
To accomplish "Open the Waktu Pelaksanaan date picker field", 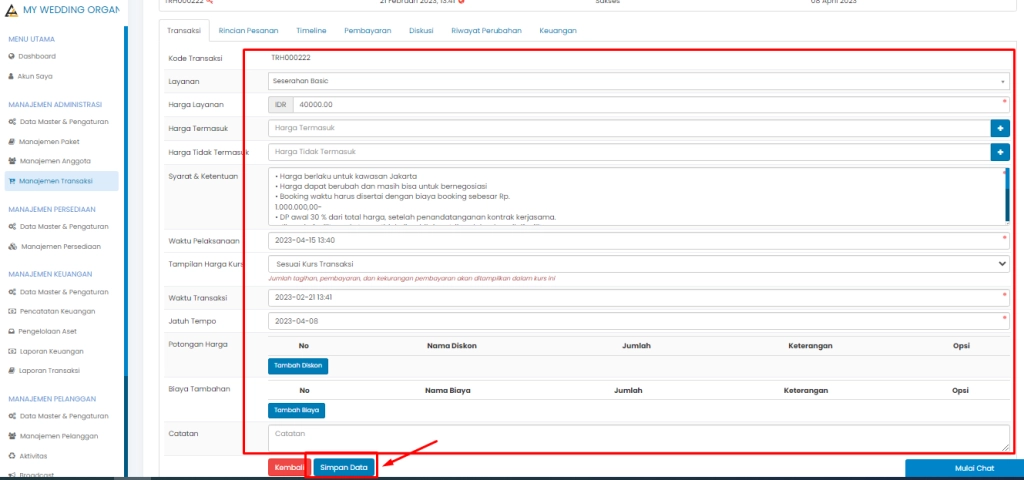I will point(638,240).
